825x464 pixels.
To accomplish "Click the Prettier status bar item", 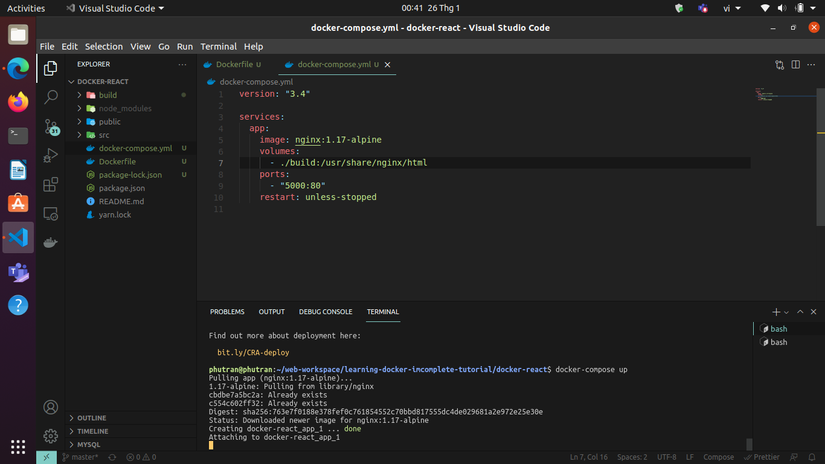I will [x=761, y=457].
